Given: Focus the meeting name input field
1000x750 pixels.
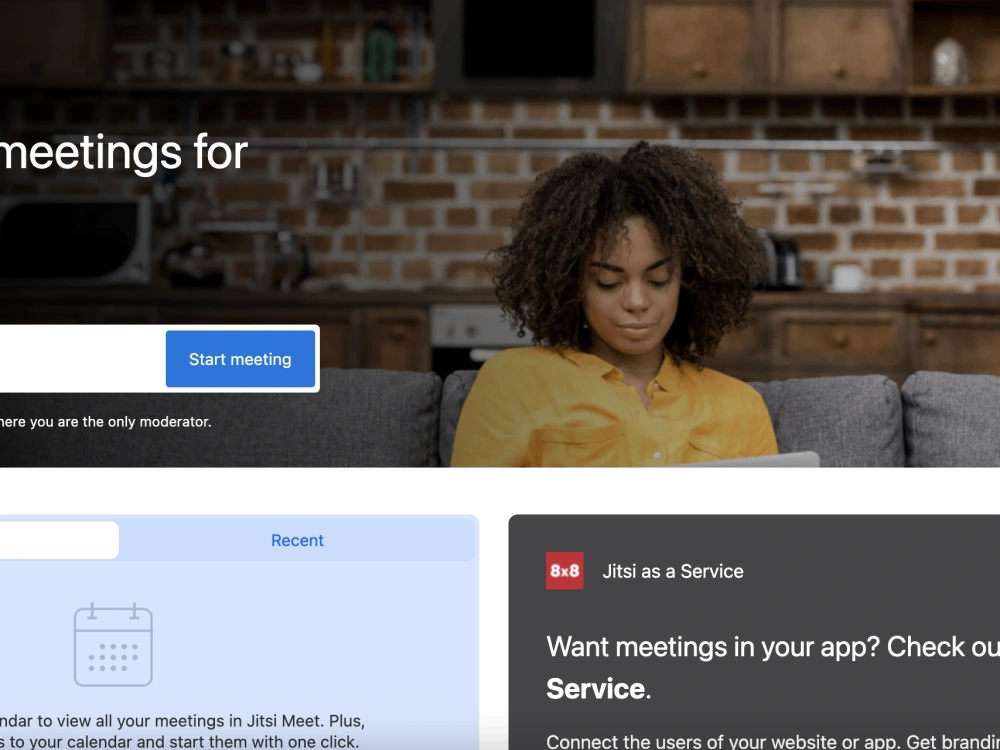Looking at the screenshot, I should click(81, 358).
